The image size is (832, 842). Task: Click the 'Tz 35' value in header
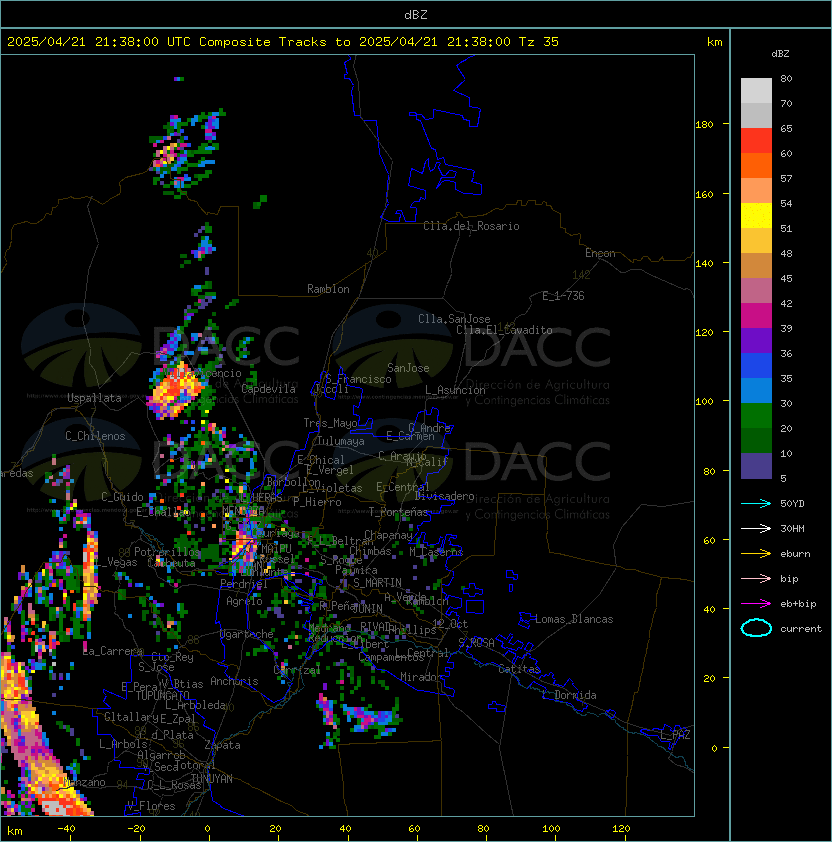click(539, 42)
